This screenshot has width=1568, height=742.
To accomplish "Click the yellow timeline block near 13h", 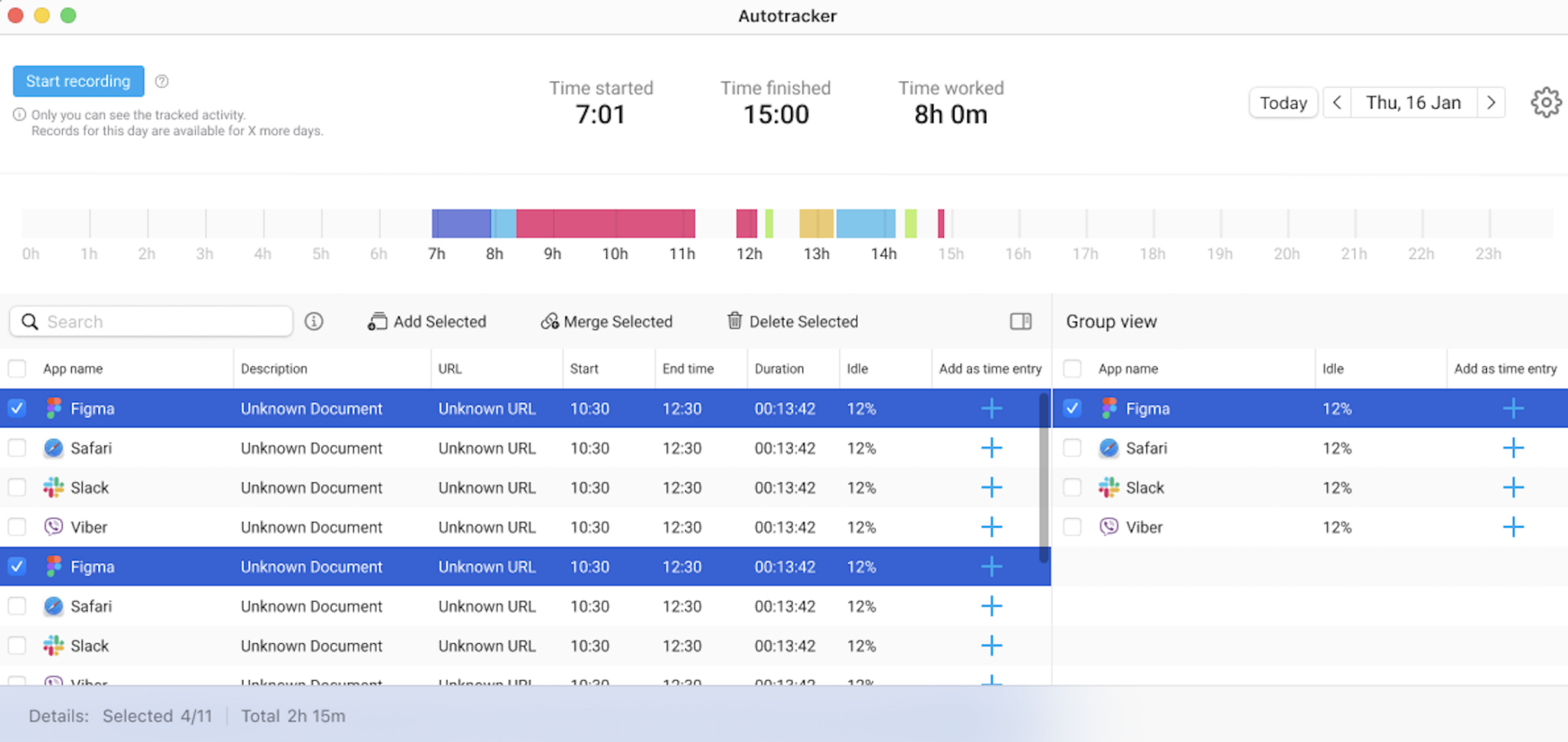I will [x=816, y=224].
